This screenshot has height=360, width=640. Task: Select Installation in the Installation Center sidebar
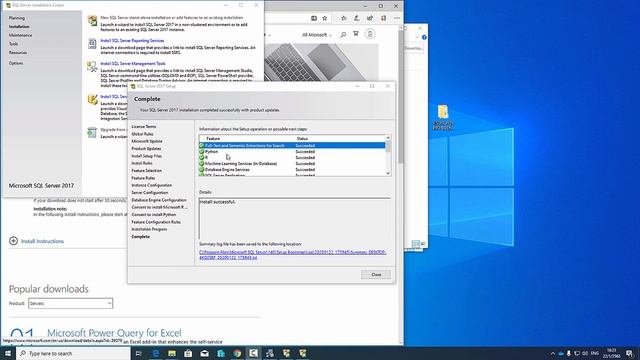pos(19,27)
